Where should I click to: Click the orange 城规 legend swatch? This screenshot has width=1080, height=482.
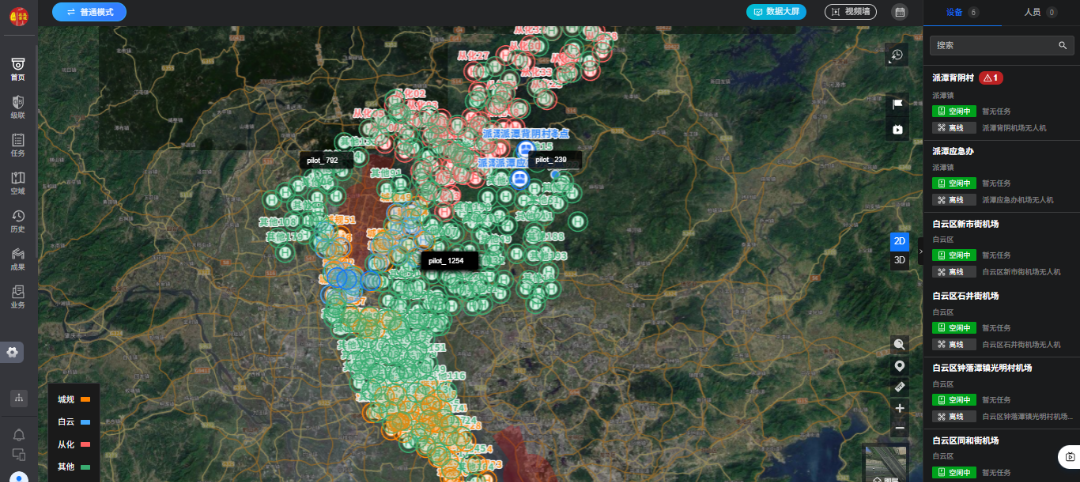[x=86, y=400]
